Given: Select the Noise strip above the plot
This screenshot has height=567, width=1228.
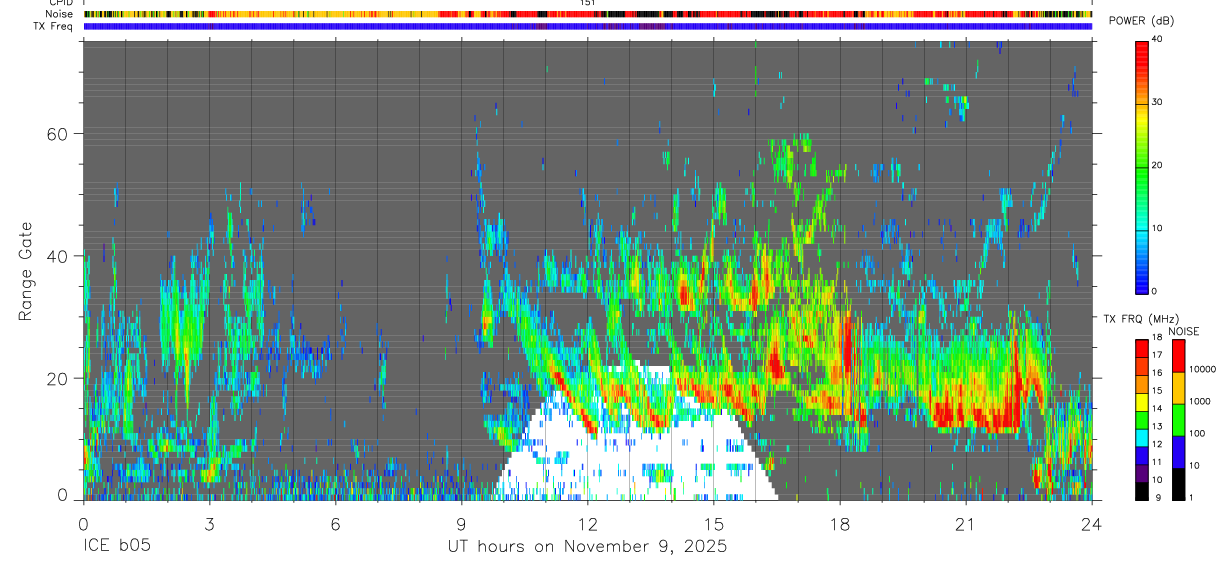Looking at the screenshot, I should click(x=588, y=14).
